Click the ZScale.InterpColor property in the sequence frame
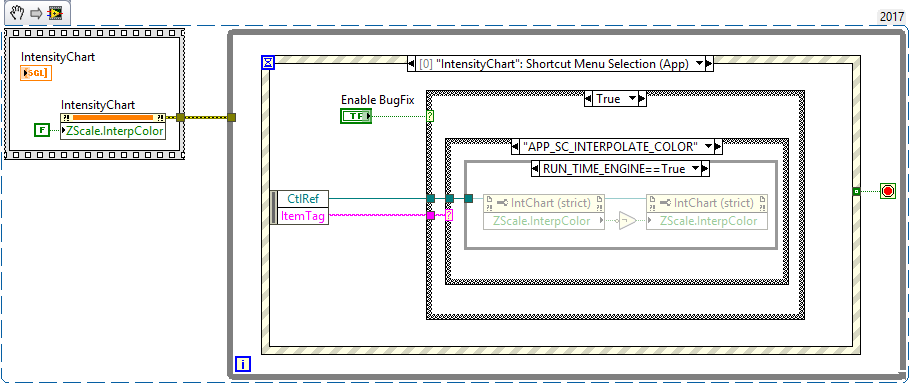 point(113,131)
